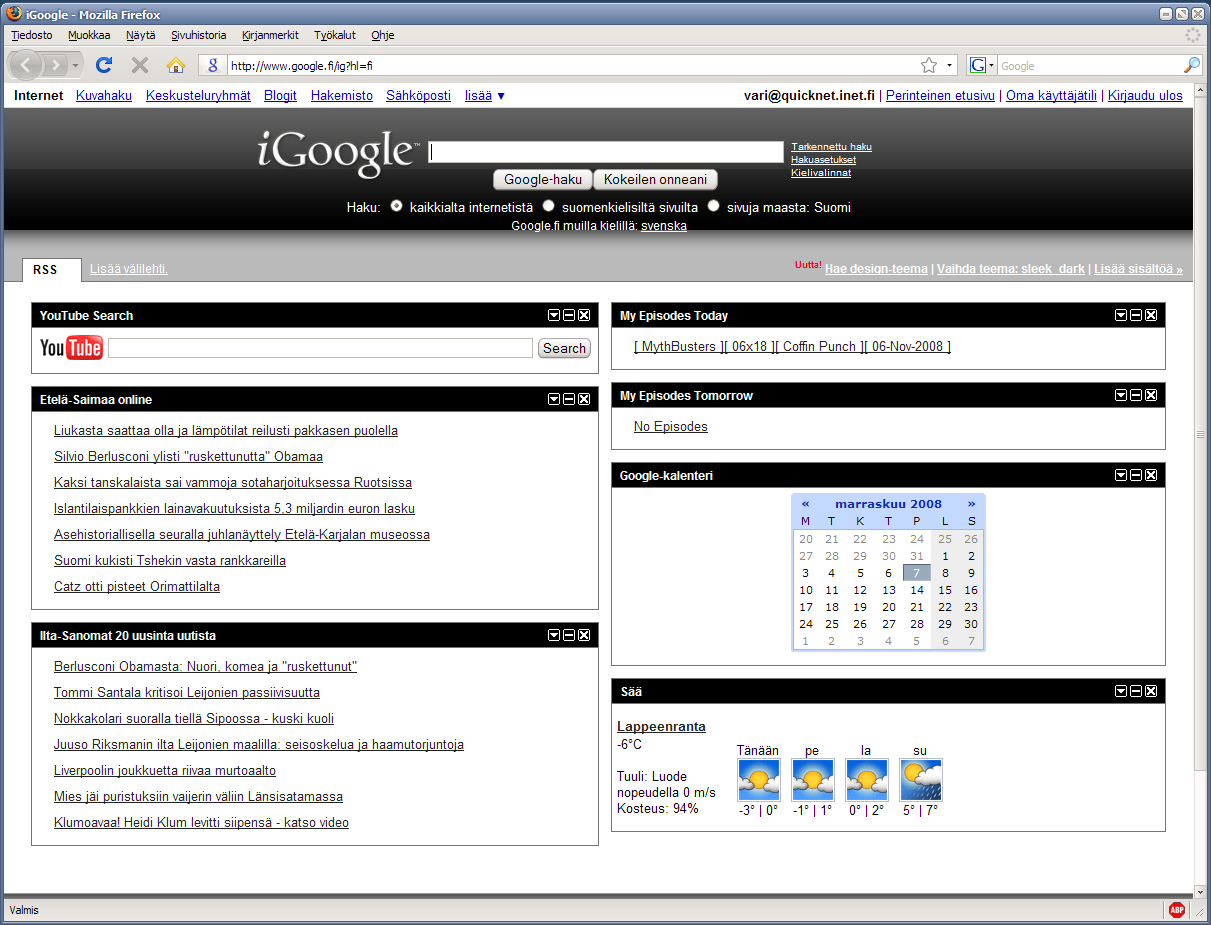Focus the iGoogle main search field

pyautogui.click(x=606, y=152)
